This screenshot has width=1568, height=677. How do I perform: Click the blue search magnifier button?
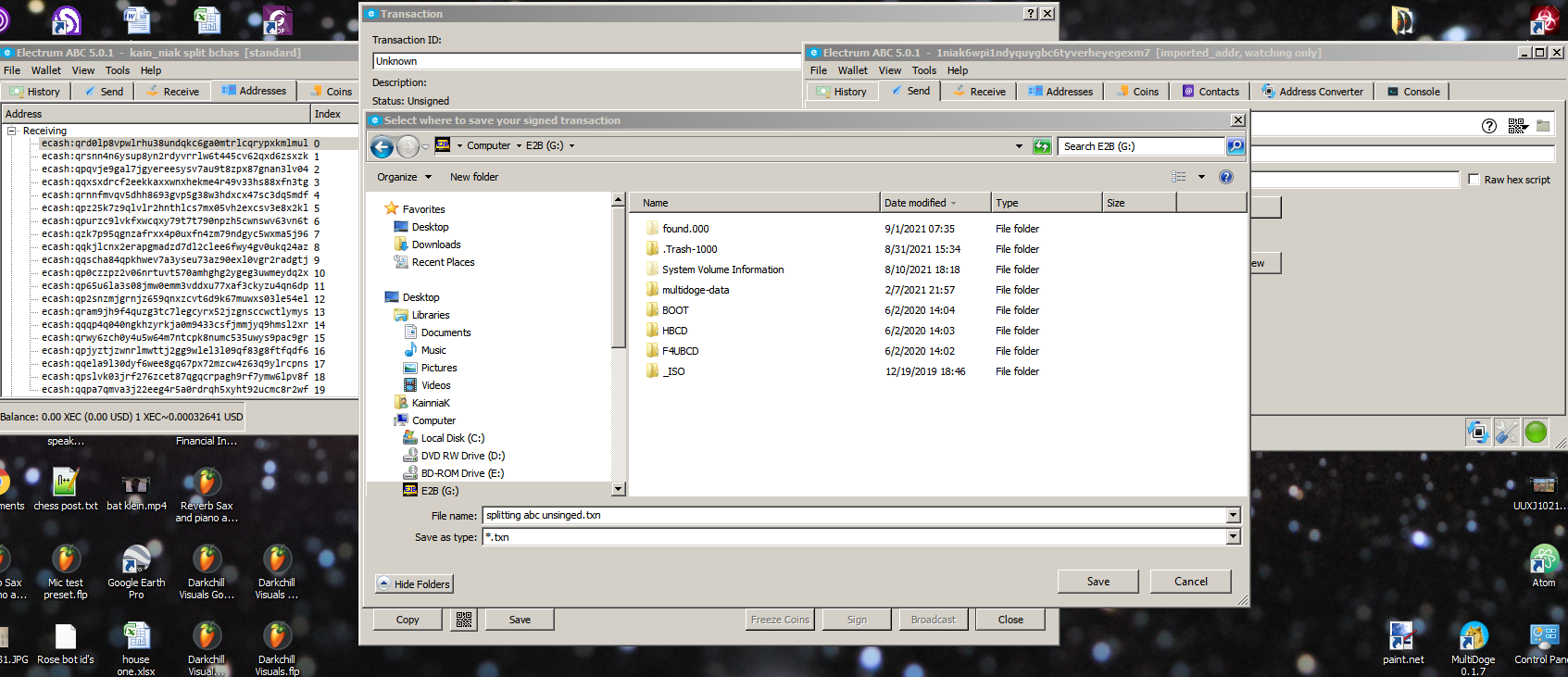(x=1236, y=146)
